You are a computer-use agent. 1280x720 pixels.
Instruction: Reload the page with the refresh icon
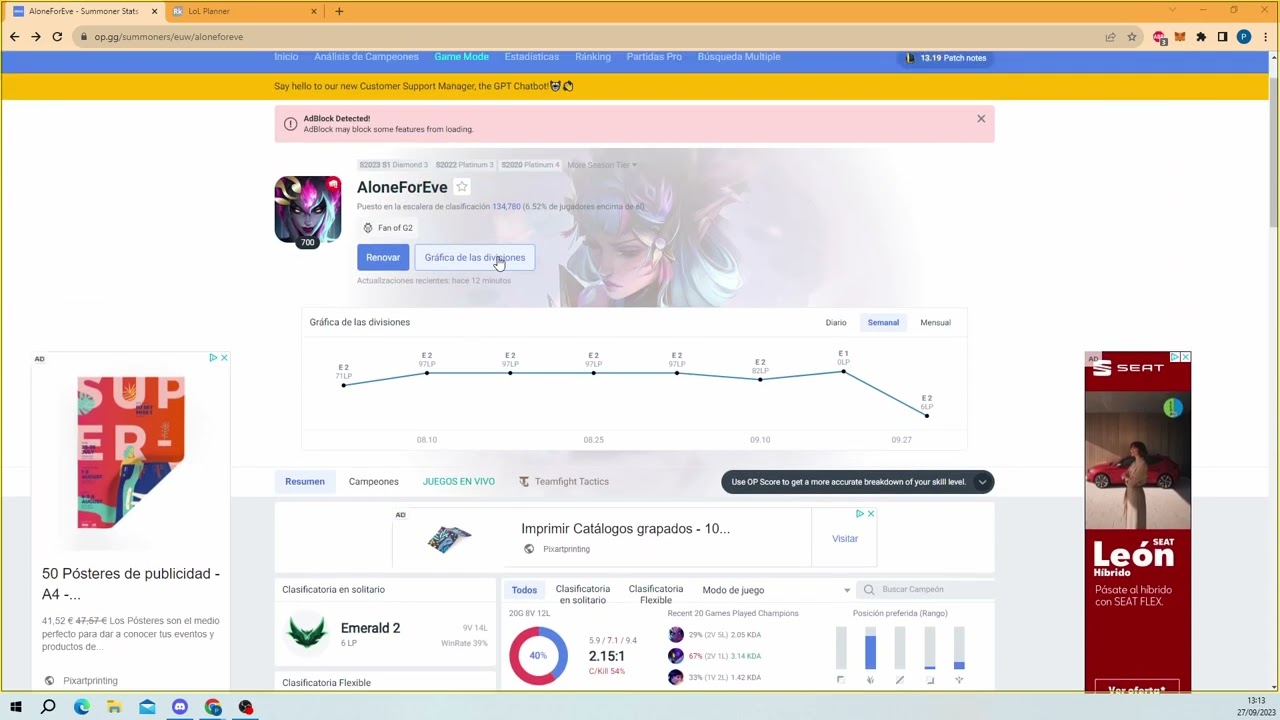tap(57, 37)
